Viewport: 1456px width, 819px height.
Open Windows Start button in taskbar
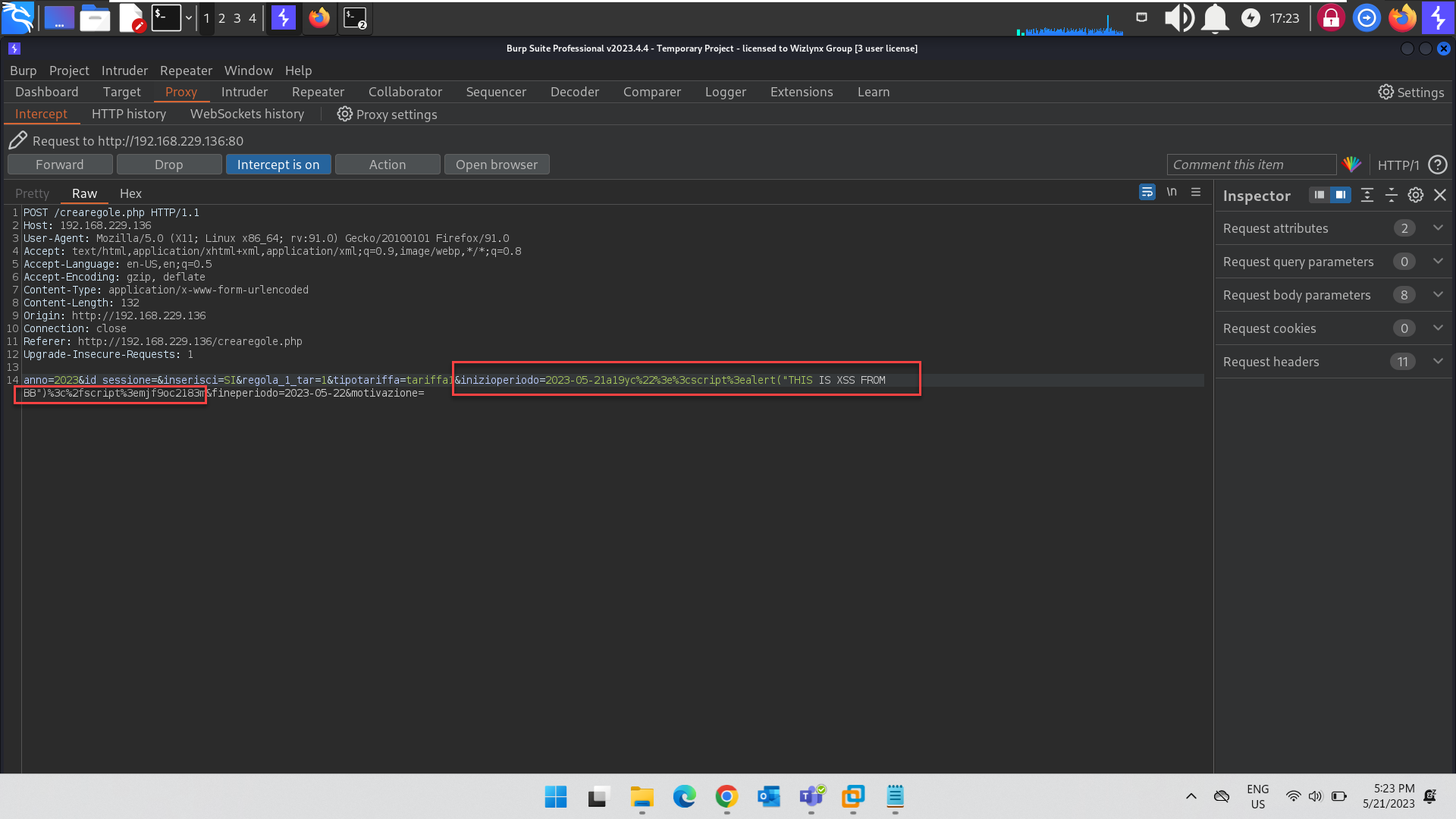556,796
